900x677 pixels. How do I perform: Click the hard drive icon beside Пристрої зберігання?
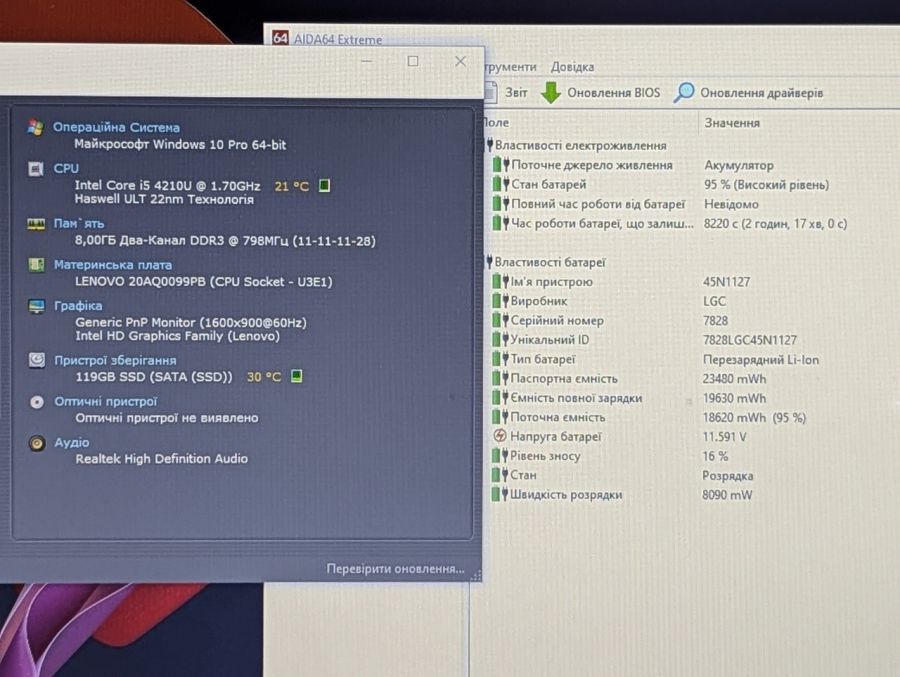coord(37,360)
